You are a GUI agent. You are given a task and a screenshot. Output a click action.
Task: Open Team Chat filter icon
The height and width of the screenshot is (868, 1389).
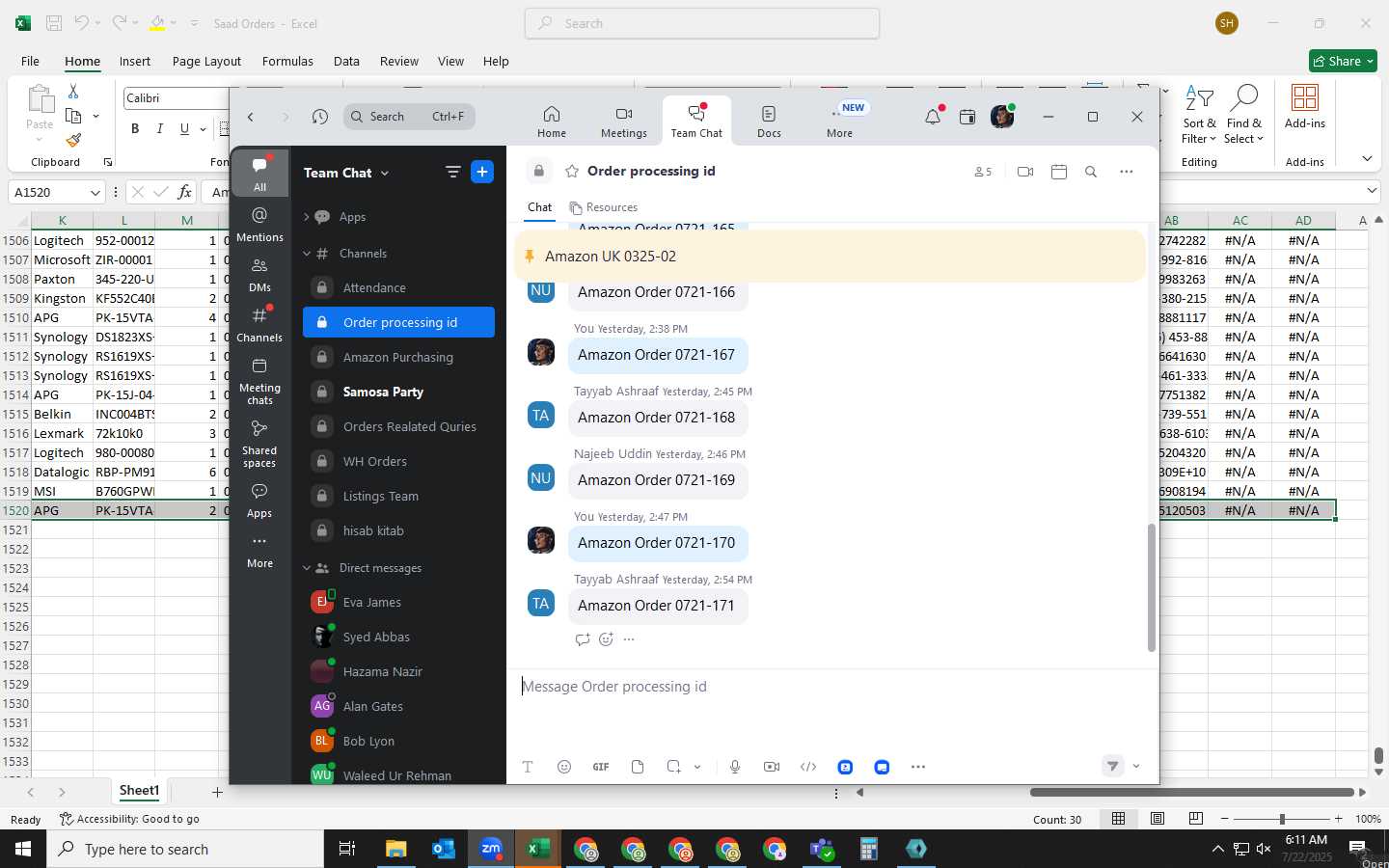coord(452,172)
